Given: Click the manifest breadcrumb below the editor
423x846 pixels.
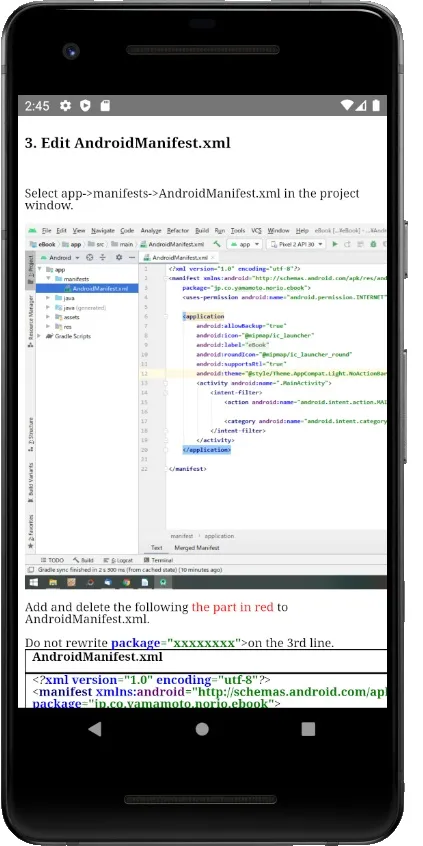Looking at the screenshot, I should click(x=182, y=536).
